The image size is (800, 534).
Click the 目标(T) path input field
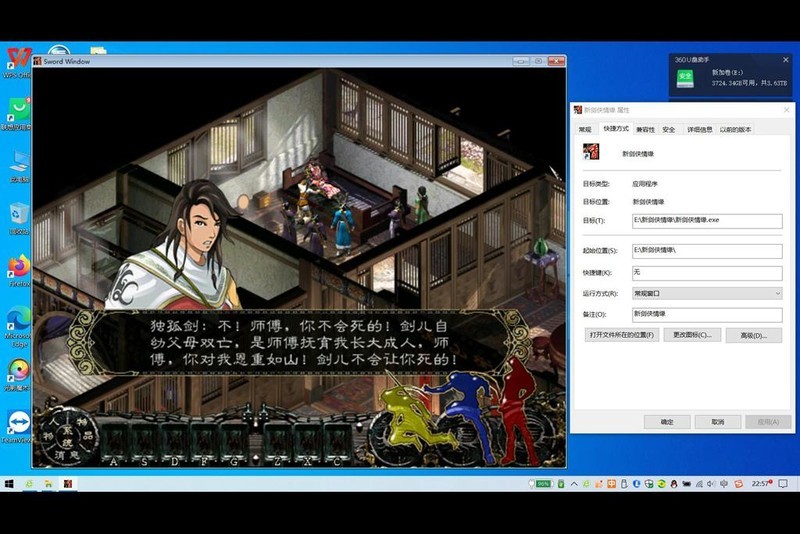pos(707,221)
